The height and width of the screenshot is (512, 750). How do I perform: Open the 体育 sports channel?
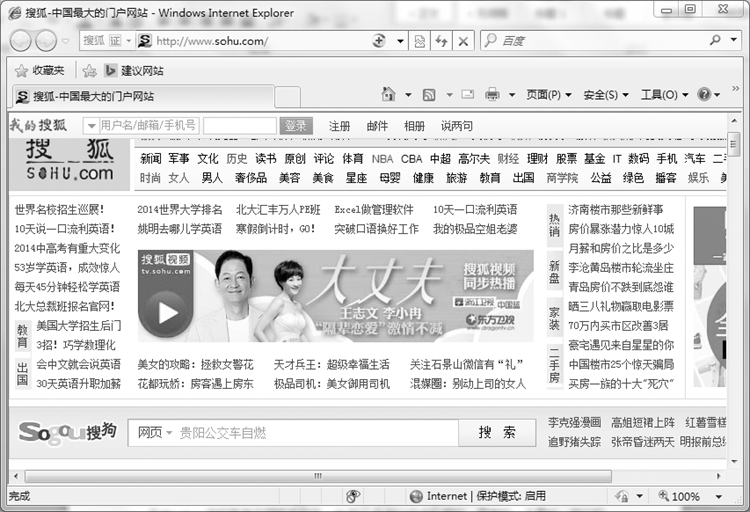(353, 158)
